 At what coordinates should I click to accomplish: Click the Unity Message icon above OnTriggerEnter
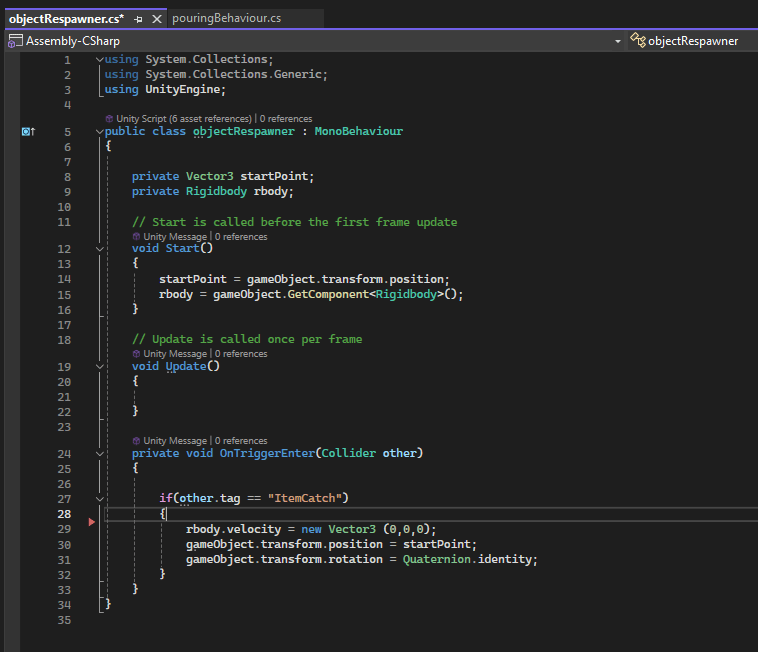(136, 441)
